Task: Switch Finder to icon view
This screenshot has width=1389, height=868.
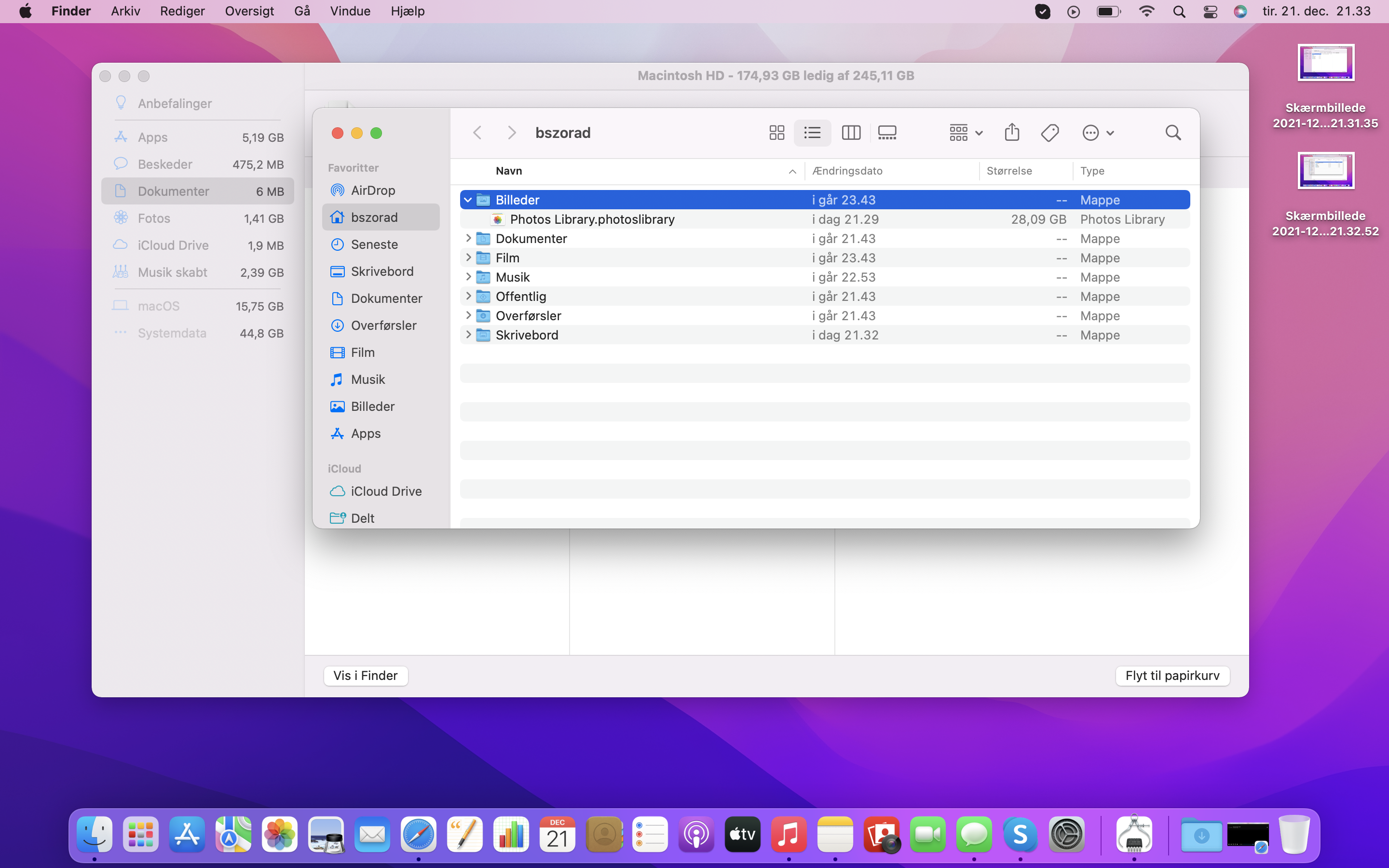Action: [x=776, y=133]
